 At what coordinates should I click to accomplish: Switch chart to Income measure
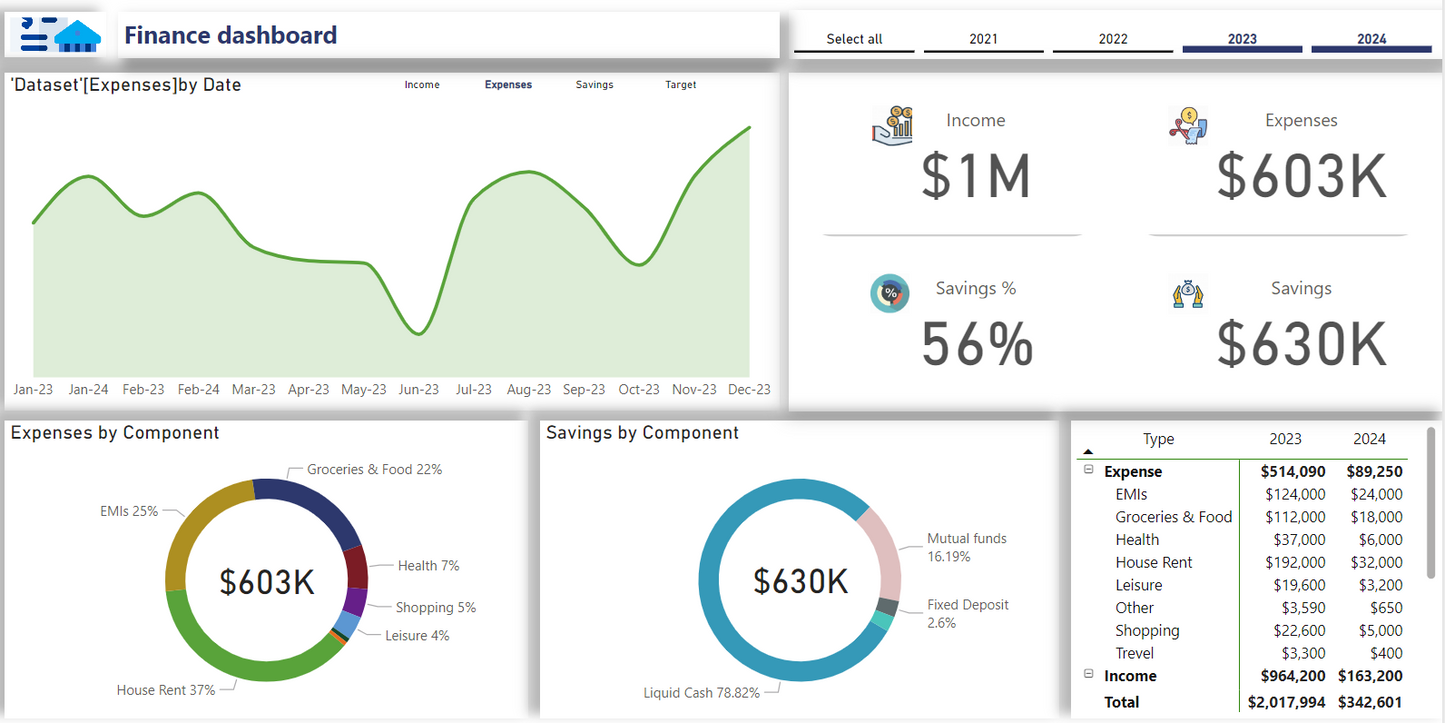tap(422, 85)
